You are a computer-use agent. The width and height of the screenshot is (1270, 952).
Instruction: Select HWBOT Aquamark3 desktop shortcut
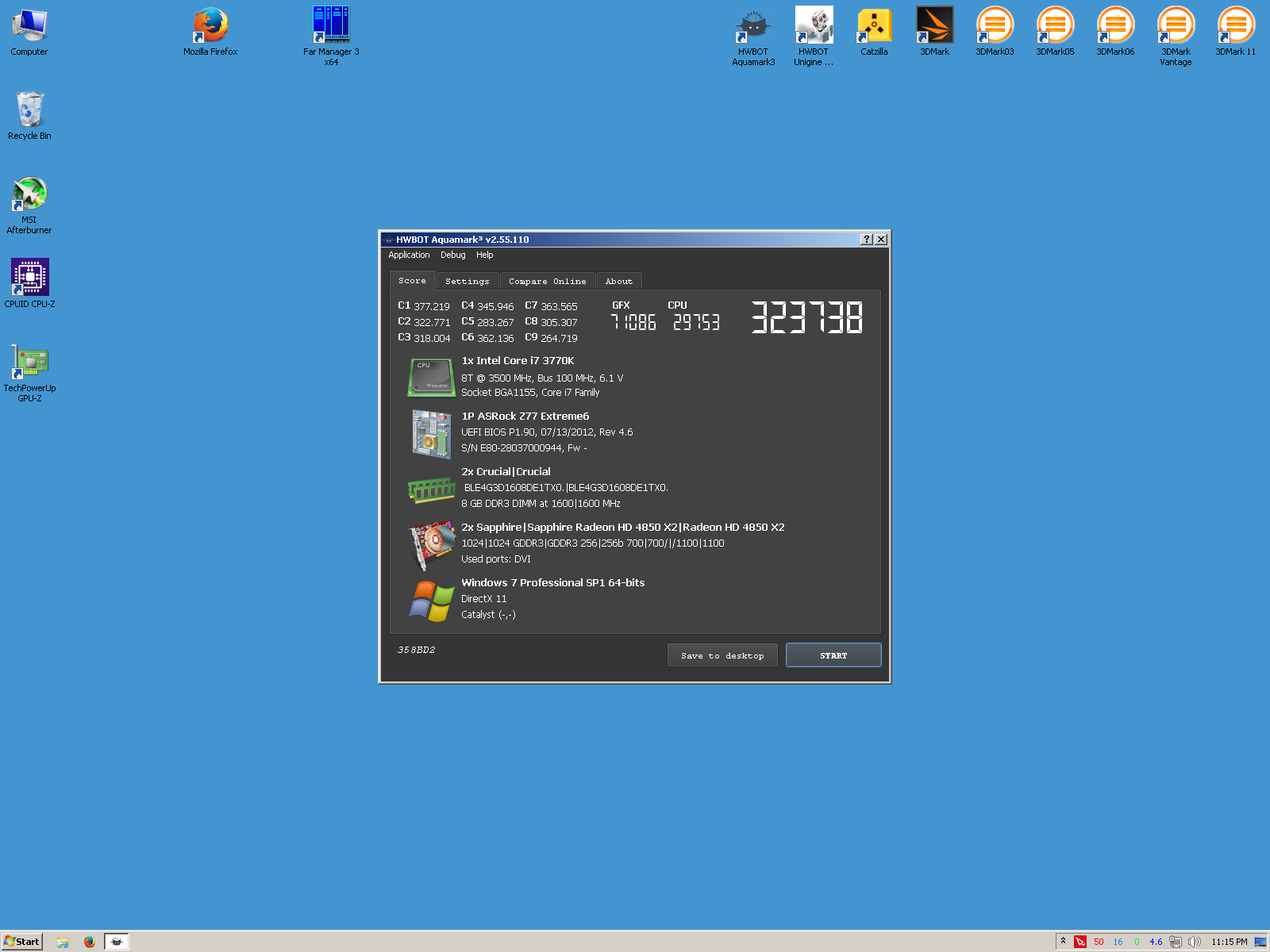pyautogui.click(x=753, y=36)
